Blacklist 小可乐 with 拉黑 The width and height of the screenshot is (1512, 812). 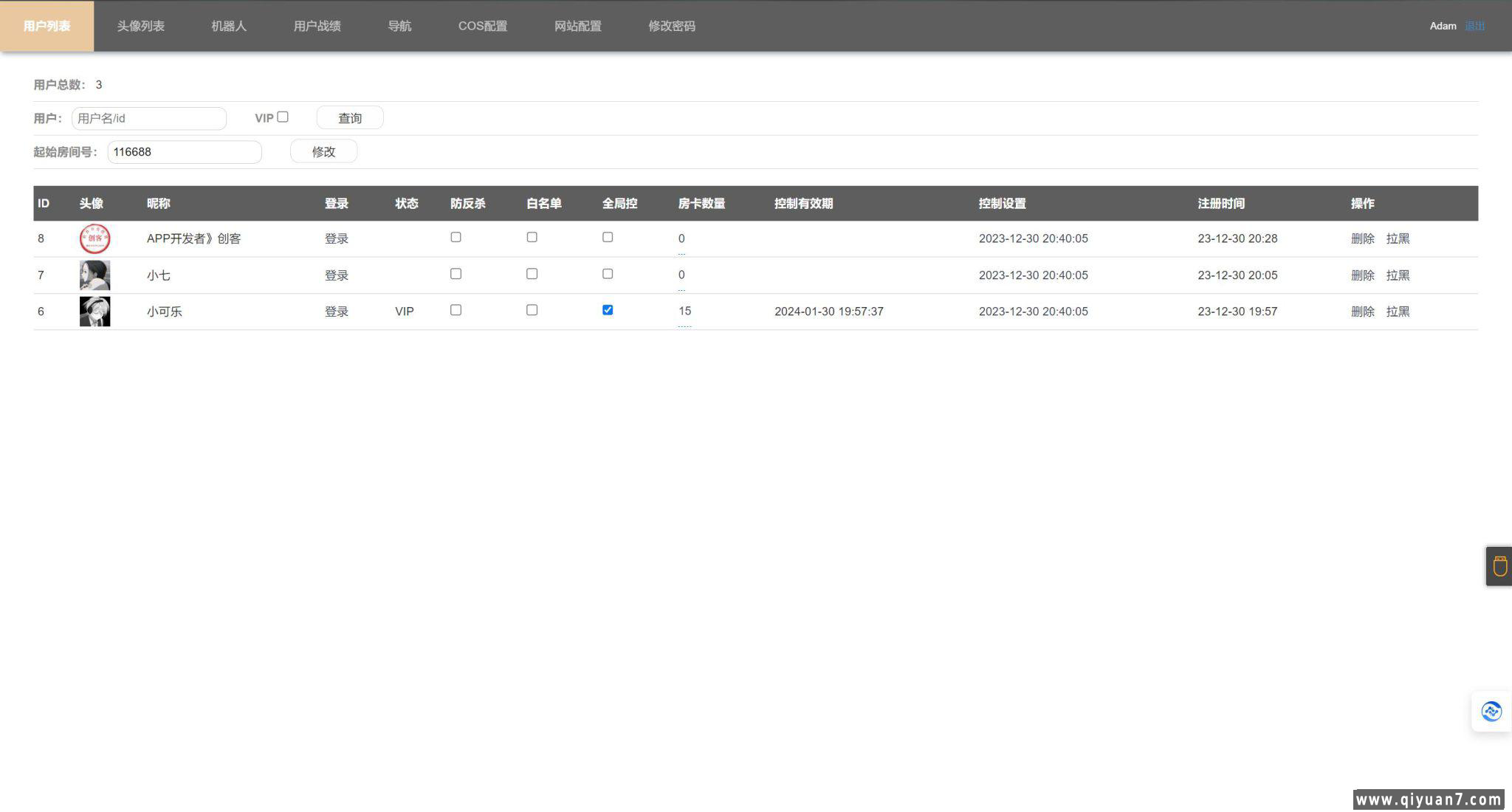1398,312
